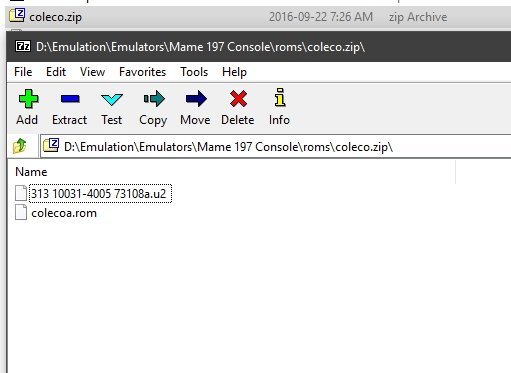Select the file 313 10031-4005 73108a.u2

[x=100, y=193]
